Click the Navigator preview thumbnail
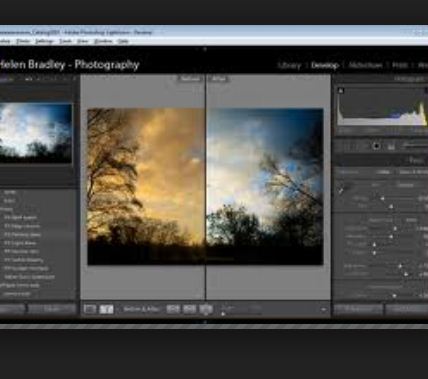The width and height of the screenshot is (428, 379). click(36, 133)
